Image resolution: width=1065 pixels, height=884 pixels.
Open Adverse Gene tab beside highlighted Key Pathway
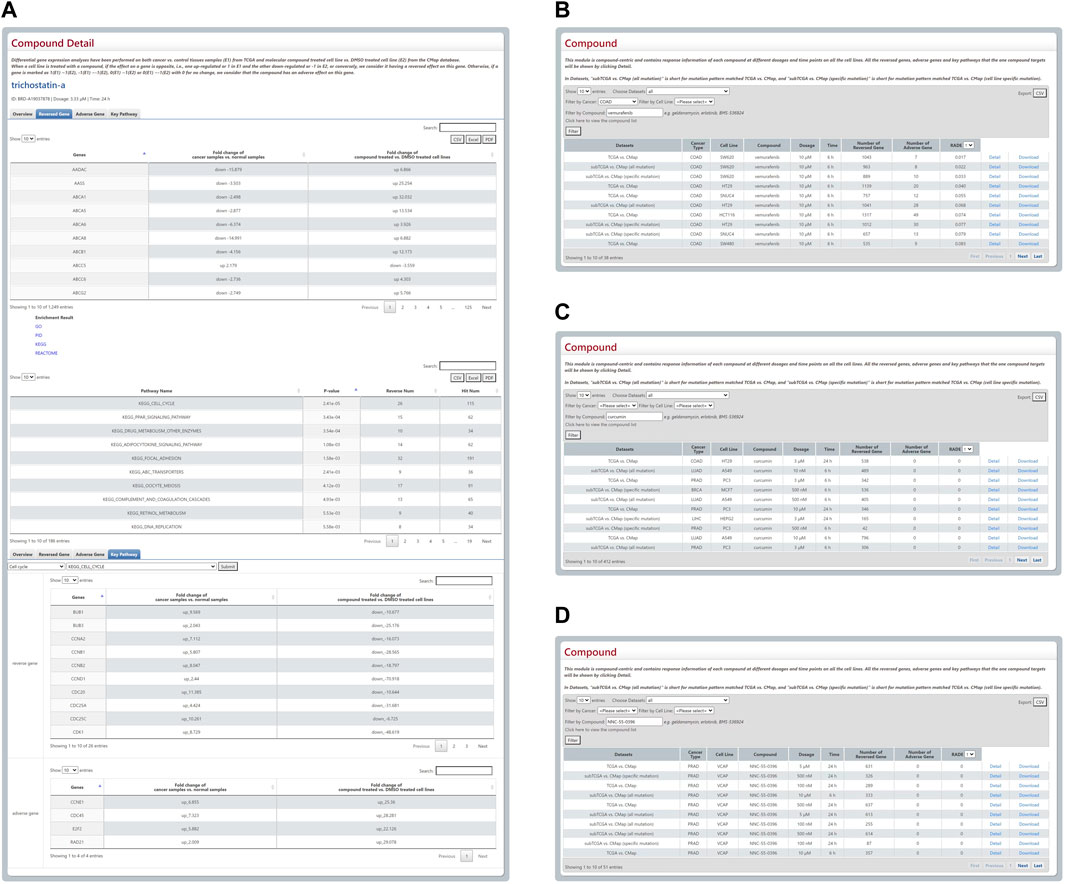click(90, 555)
